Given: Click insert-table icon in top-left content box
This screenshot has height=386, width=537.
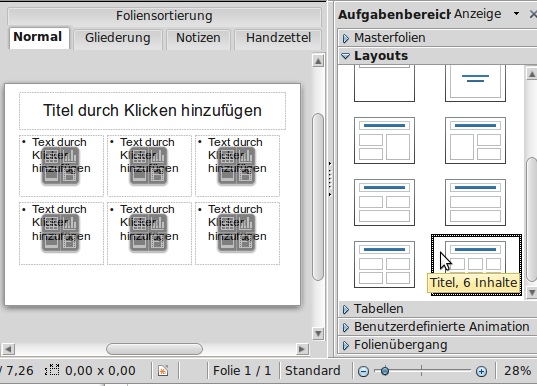Looking at the screenshot, I should (x=51, y=157).
